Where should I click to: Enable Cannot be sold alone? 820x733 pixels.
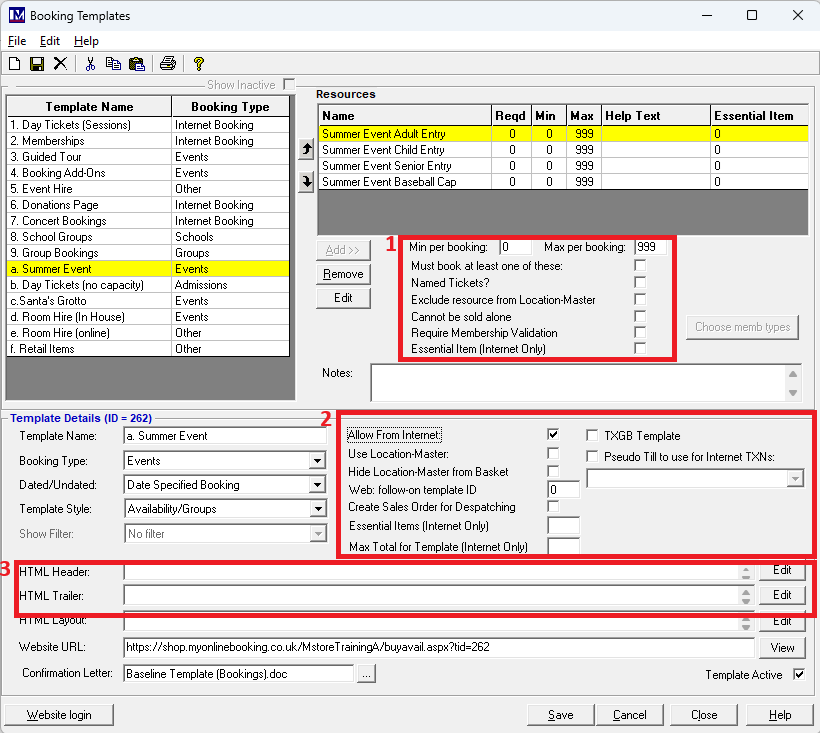[640, 316]
